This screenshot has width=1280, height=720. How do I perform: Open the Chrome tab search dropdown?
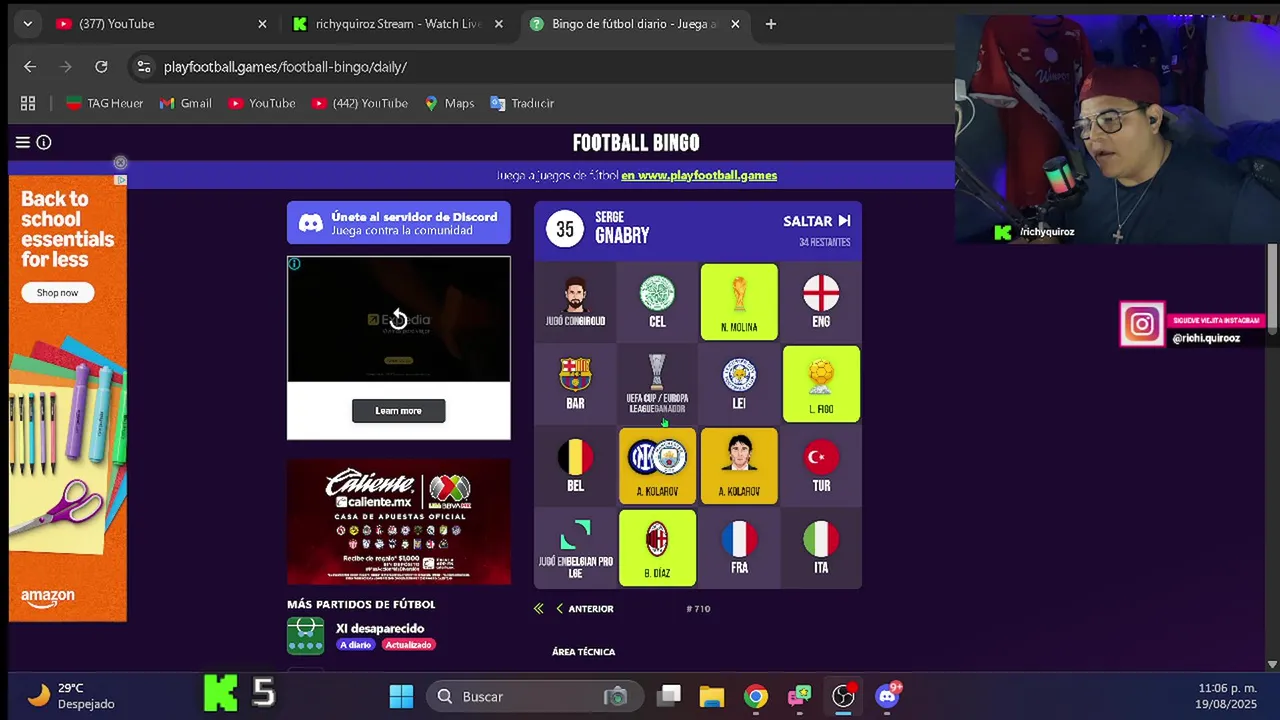[x=27, y=24]
